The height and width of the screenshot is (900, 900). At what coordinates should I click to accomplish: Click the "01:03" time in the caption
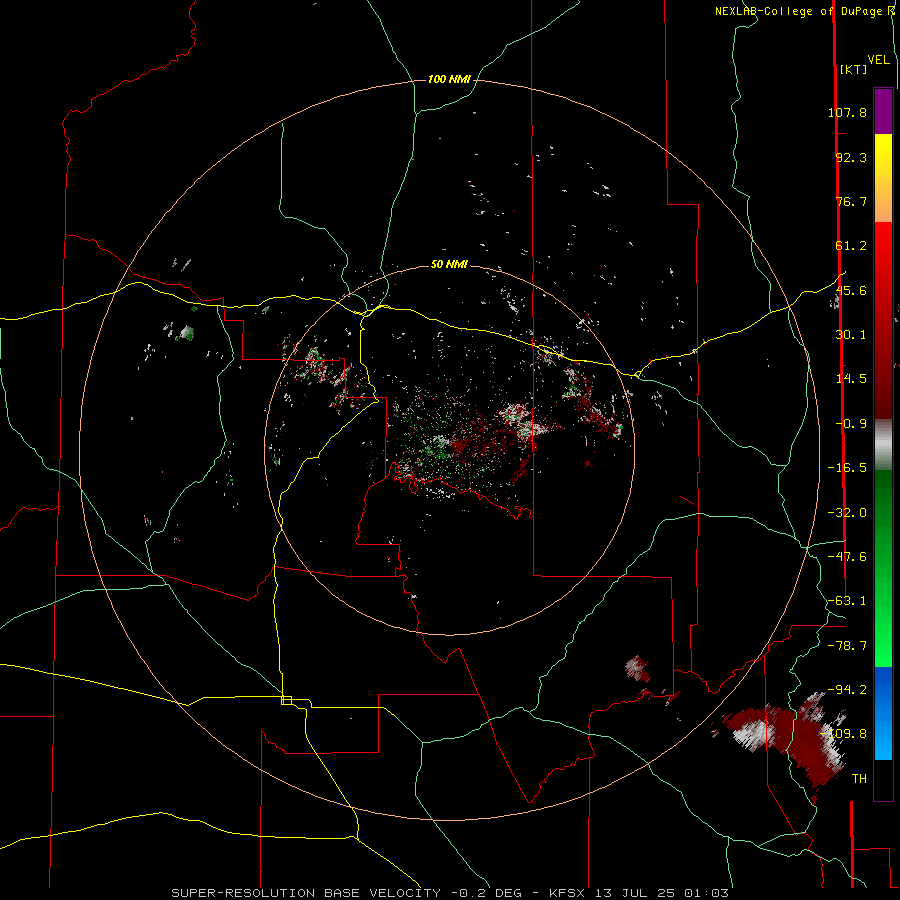[x=707, y=893]
